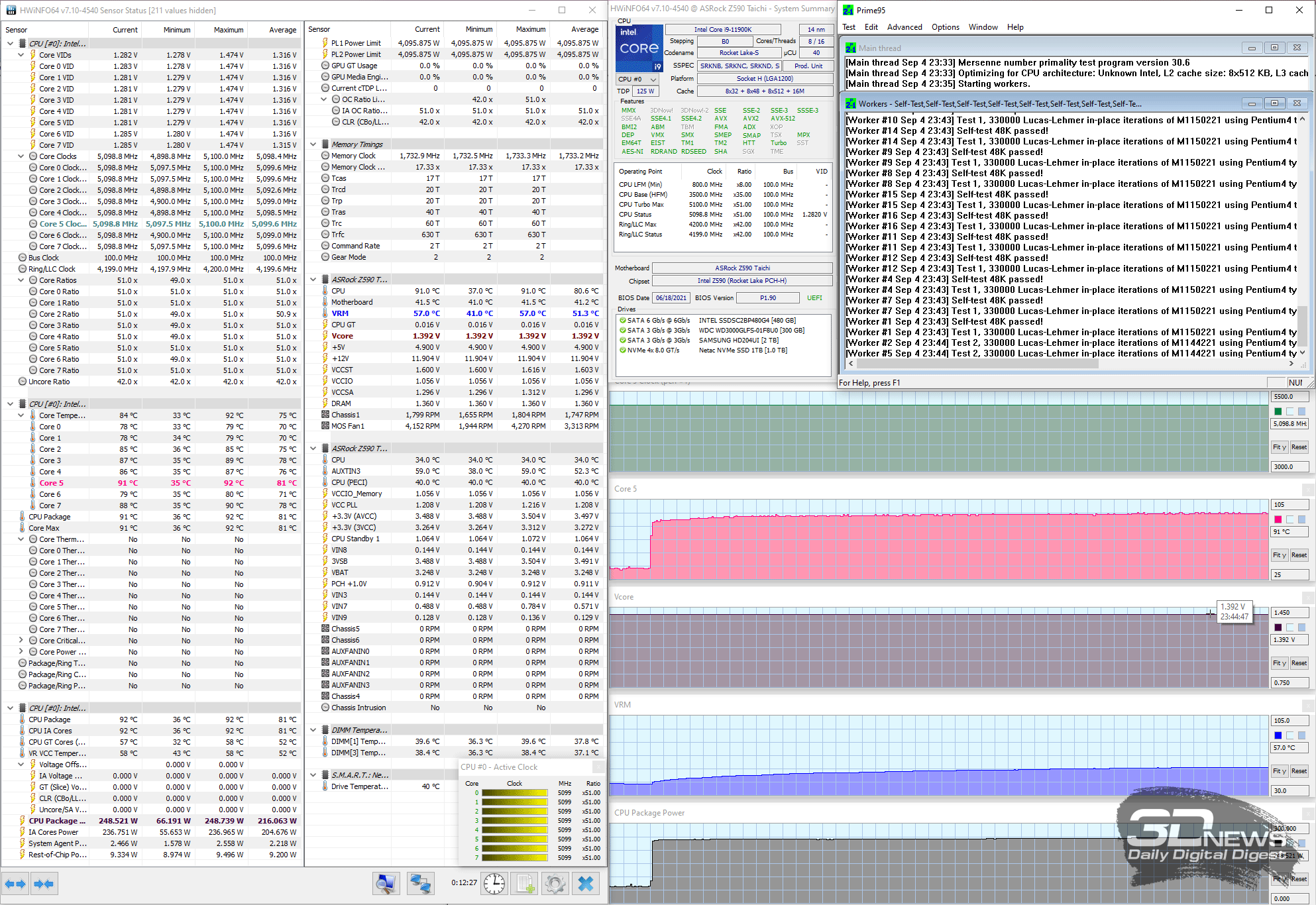Viewport: 1316px width, 905px height.
Task: Click the collapse columns inward-arrows icon
Action: click(44, 884)
